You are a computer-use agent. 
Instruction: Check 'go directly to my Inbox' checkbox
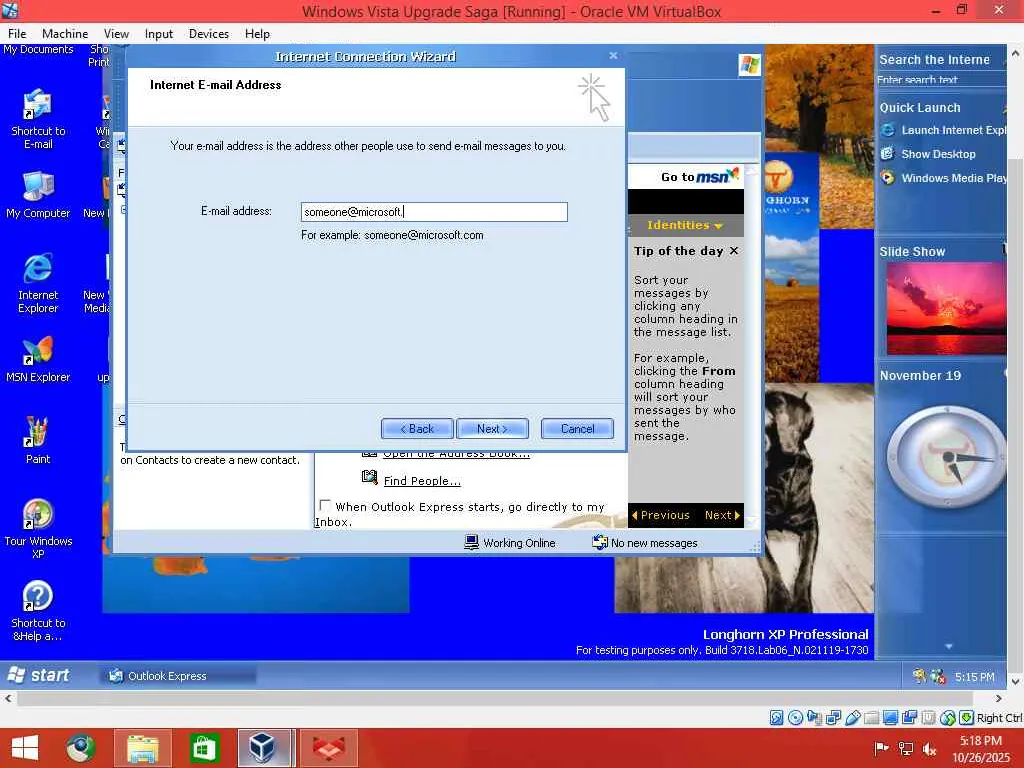pos(325,505)
